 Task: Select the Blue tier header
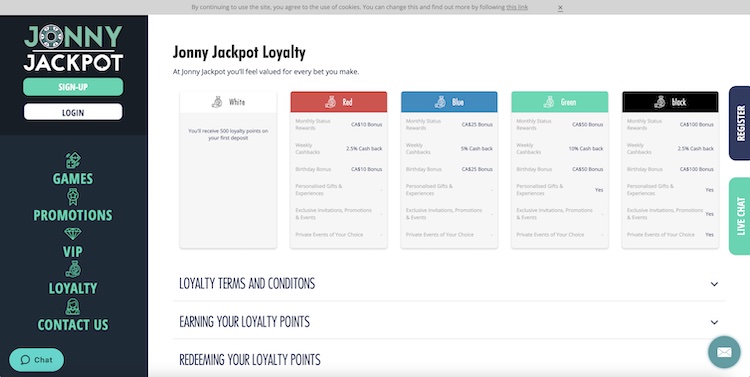(x=449, y=102)
